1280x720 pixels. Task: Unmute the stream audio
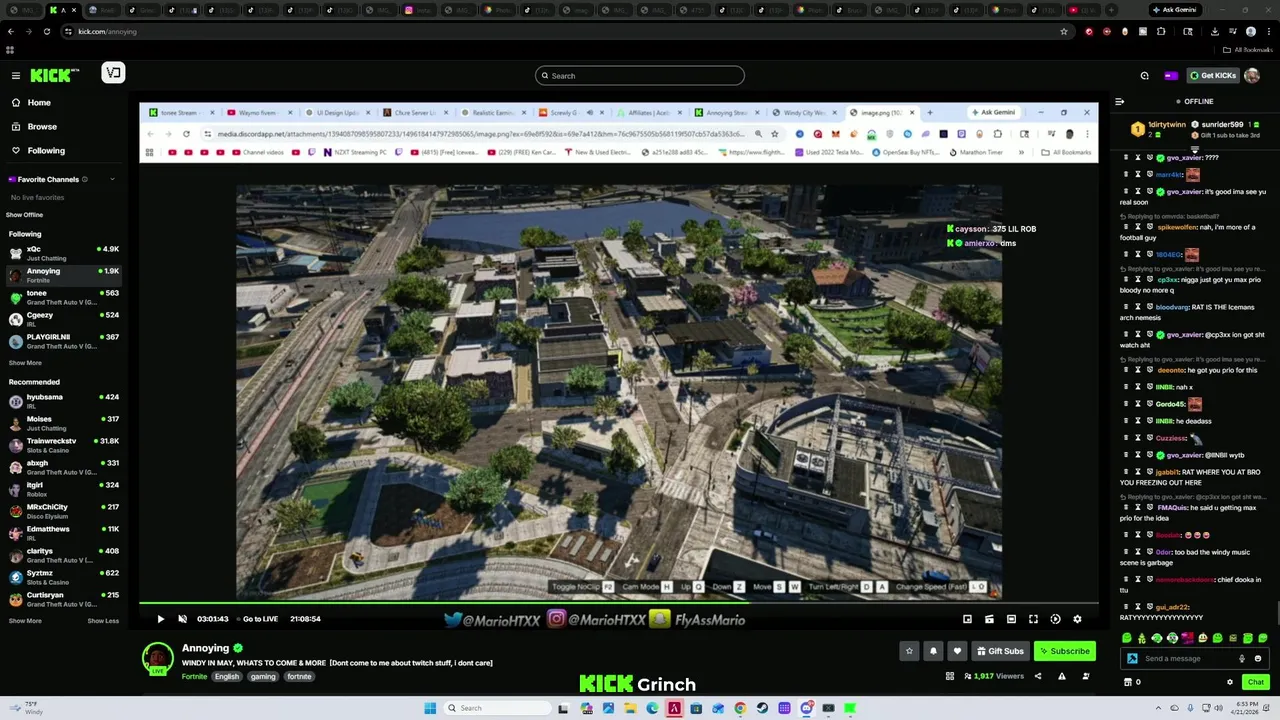(x=182, y=619)
